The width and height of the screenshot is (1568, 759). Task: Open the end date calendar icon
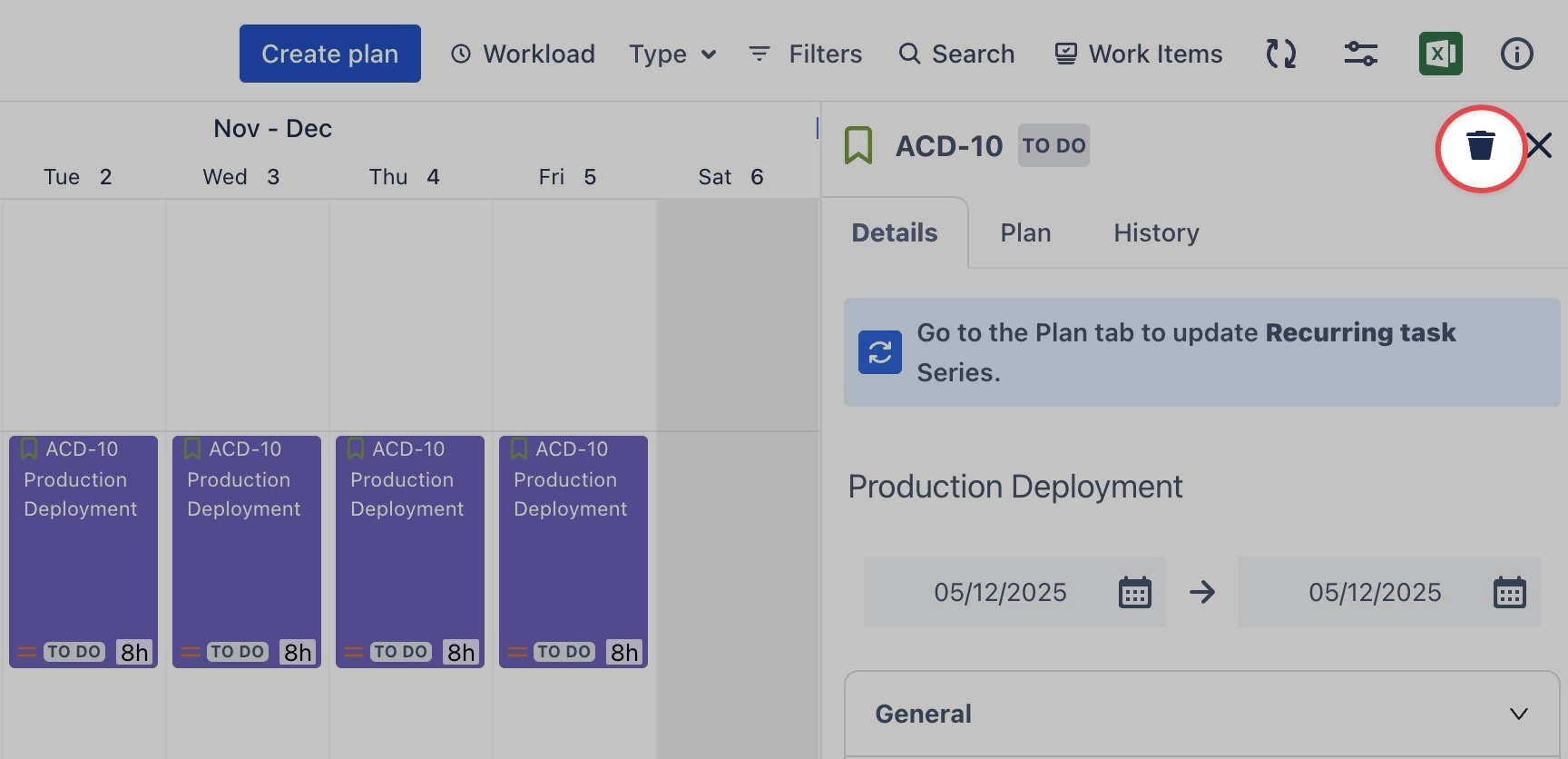[x=1509, y=592]
